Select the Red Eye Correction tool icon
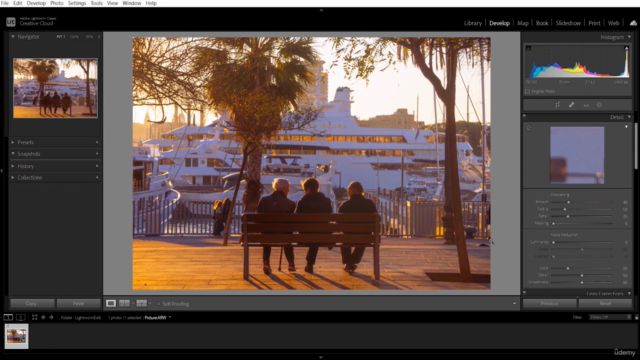Image resolution: width=640 pixels, height=360 pixels. click(x=586, y=105)
